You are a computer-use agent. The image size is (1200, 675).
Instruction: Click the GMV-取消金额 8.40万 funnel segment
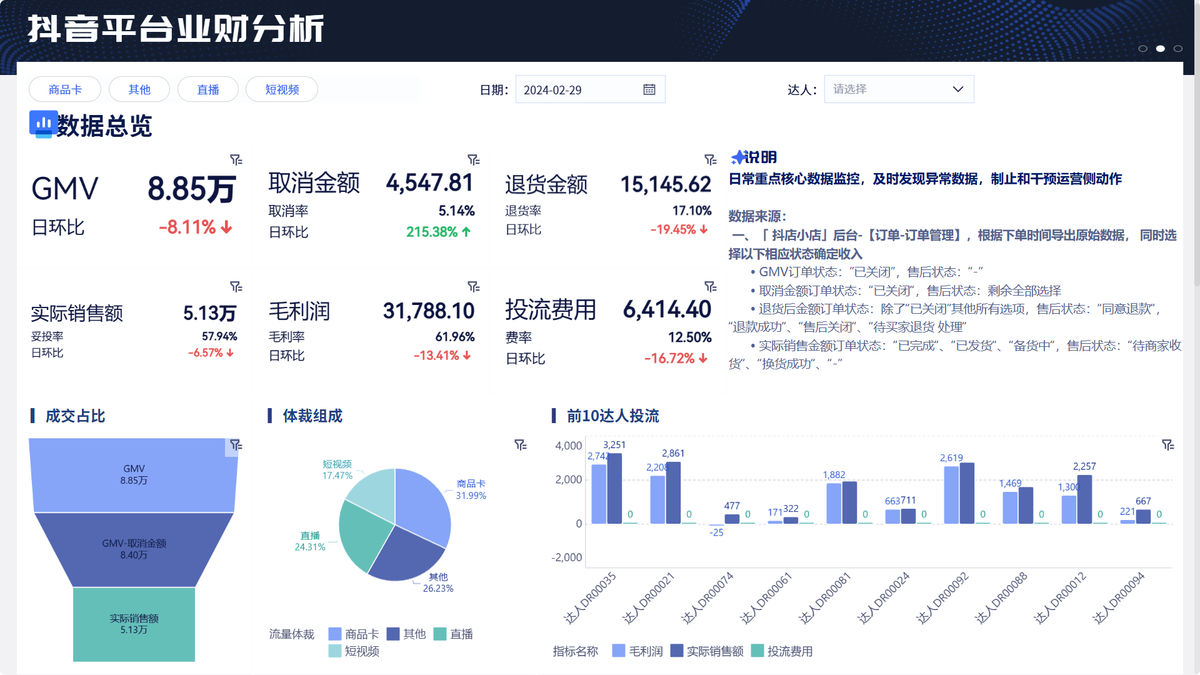[x=134, y=548]
